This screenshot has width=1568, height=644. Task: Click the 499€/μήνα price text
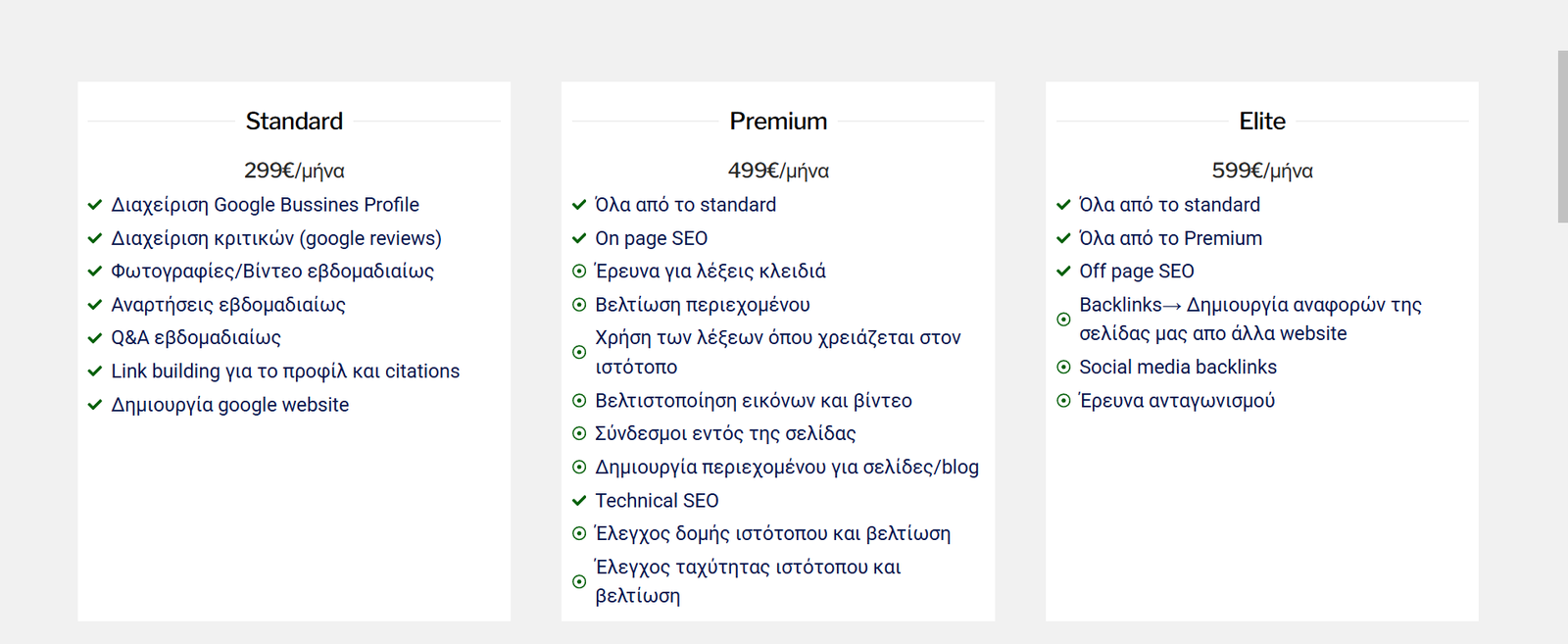coord(778,171)
